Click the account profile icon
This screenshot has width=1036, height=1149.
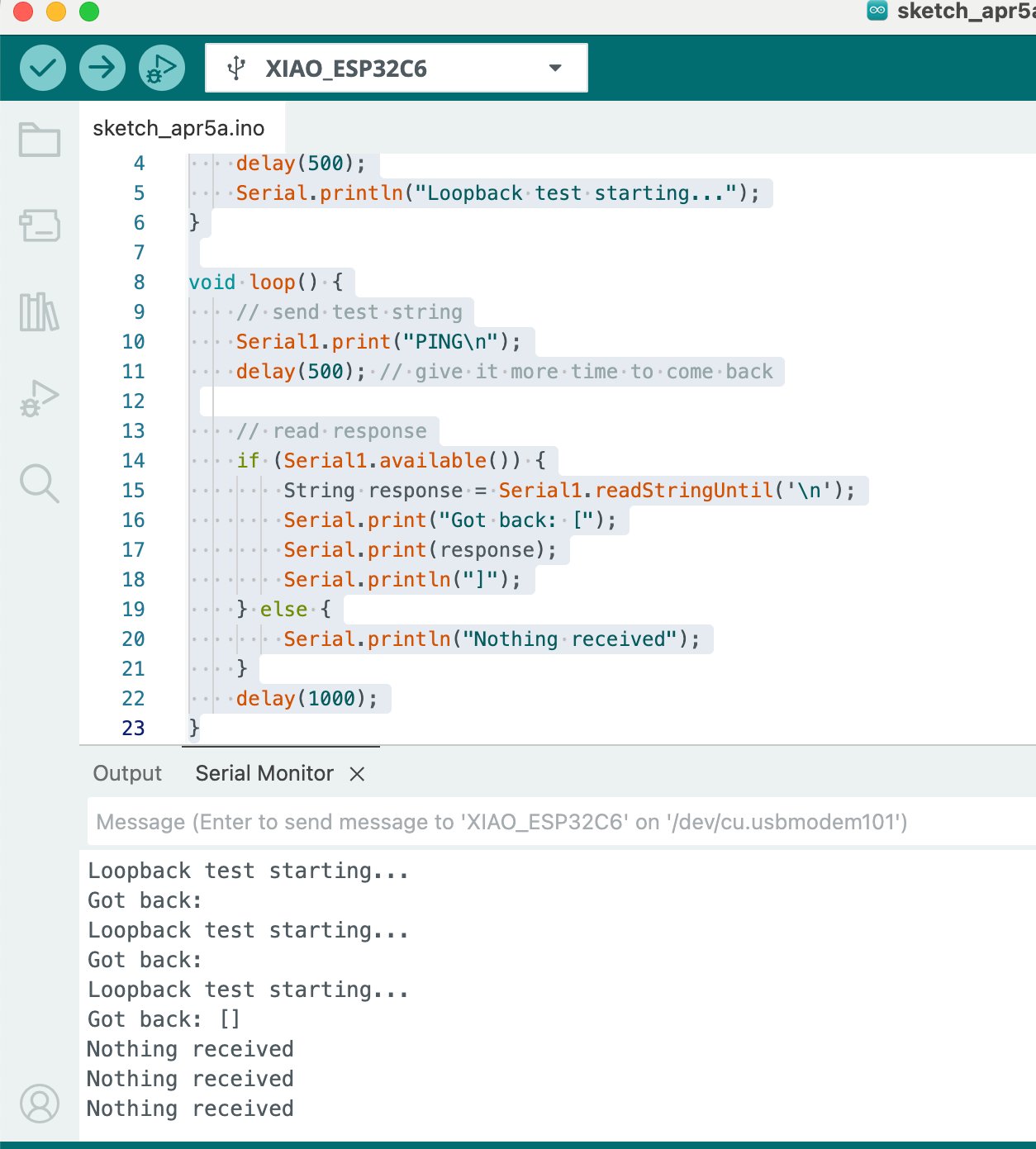40,1103
